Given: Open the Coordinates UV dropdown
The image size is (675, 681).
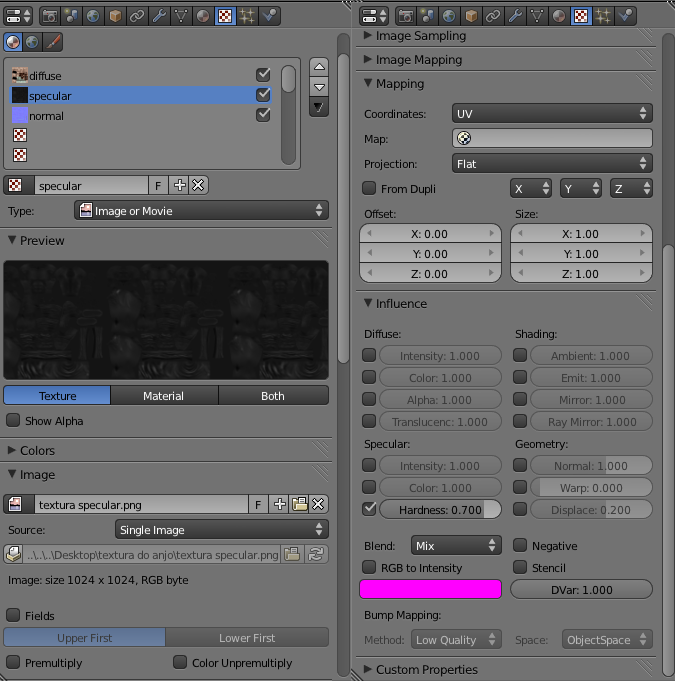Looking at the screenshot, I should coord(552,114).
